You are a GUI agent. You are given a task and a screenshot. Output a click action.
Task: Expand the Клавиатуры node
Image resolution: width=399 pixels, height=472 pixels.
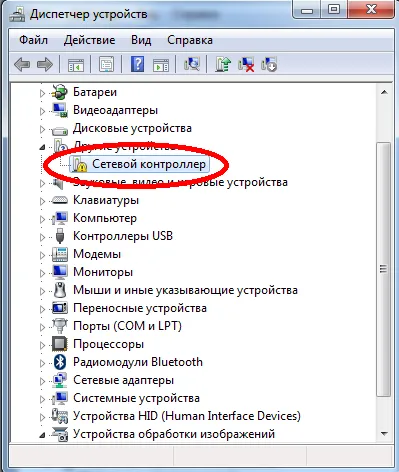[42, 201]
